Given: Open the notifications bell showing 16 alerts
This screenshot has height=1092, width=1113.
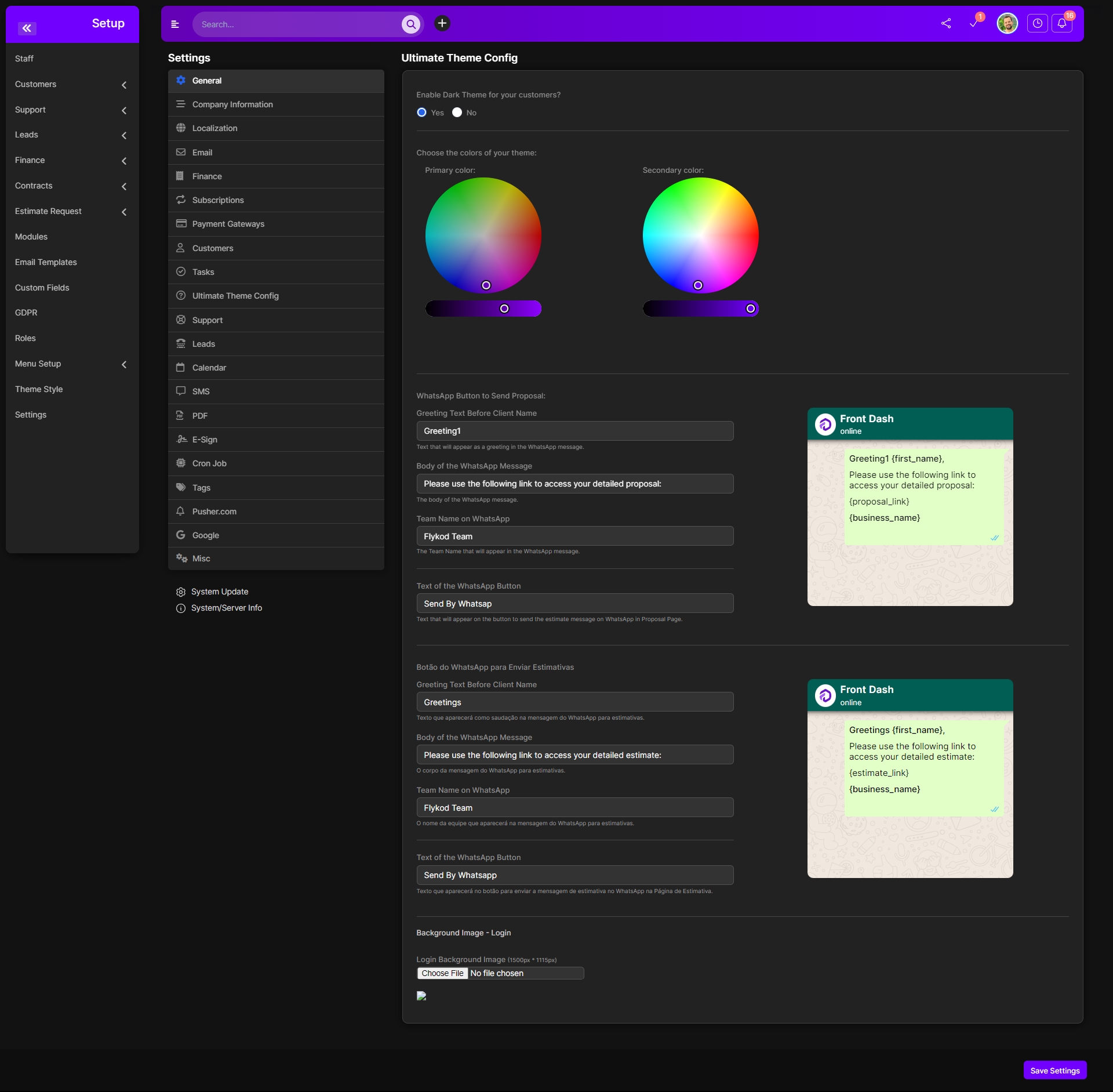Looking at the screenshot, I should coord(1063,24).
